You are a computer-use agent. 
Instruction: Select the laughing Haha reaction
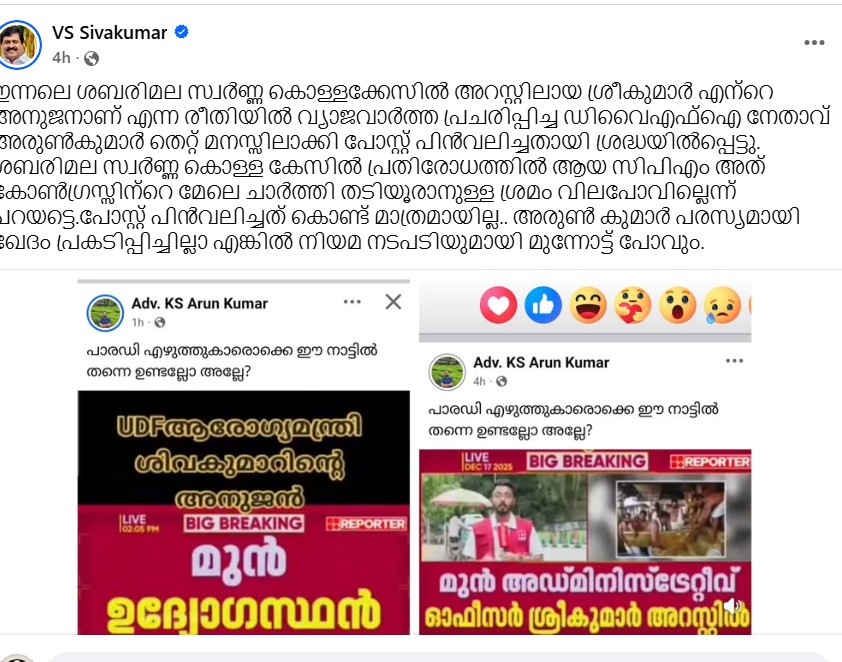pos(588,305)
